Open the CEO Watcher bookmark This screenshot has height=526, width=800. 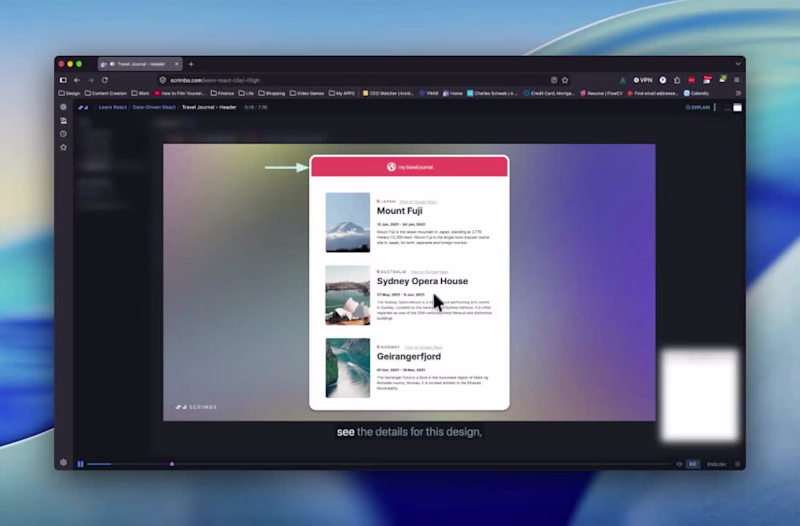click(388, 93)
